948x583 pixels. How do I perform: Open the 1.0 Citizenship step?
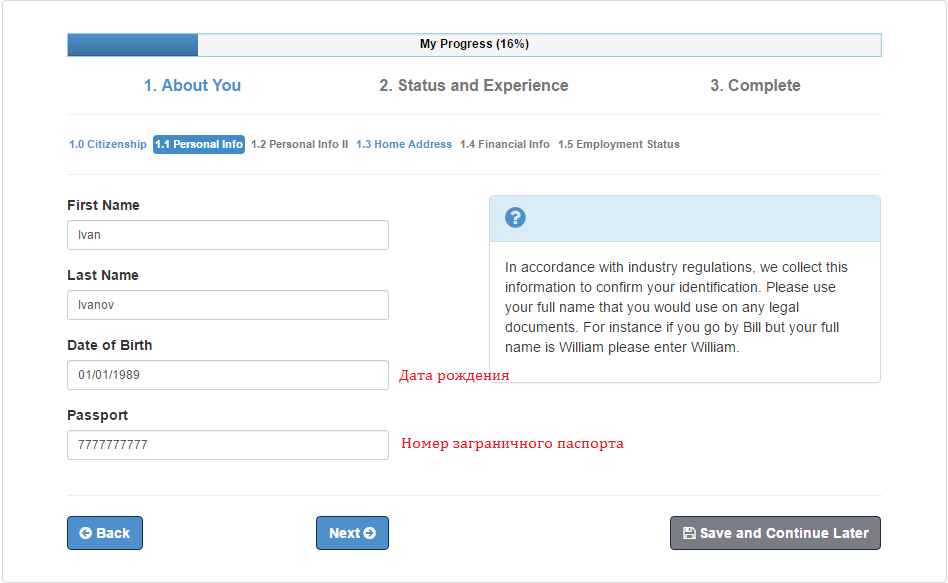coord(108,145)
